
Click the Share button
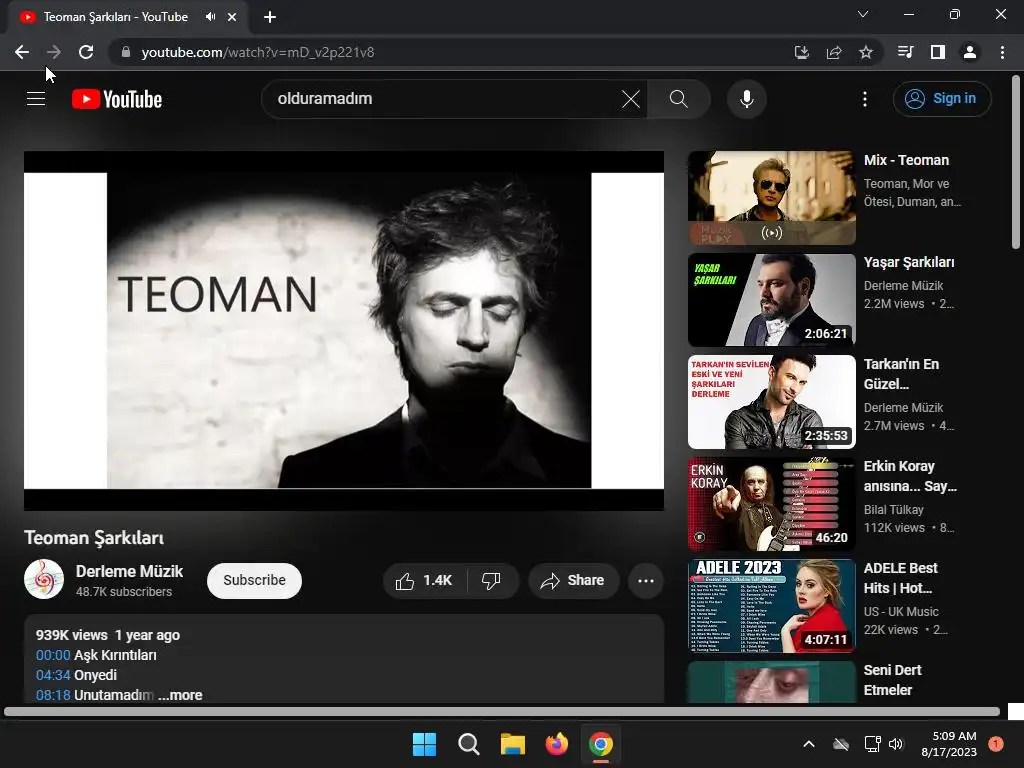(x=573, y=581)
